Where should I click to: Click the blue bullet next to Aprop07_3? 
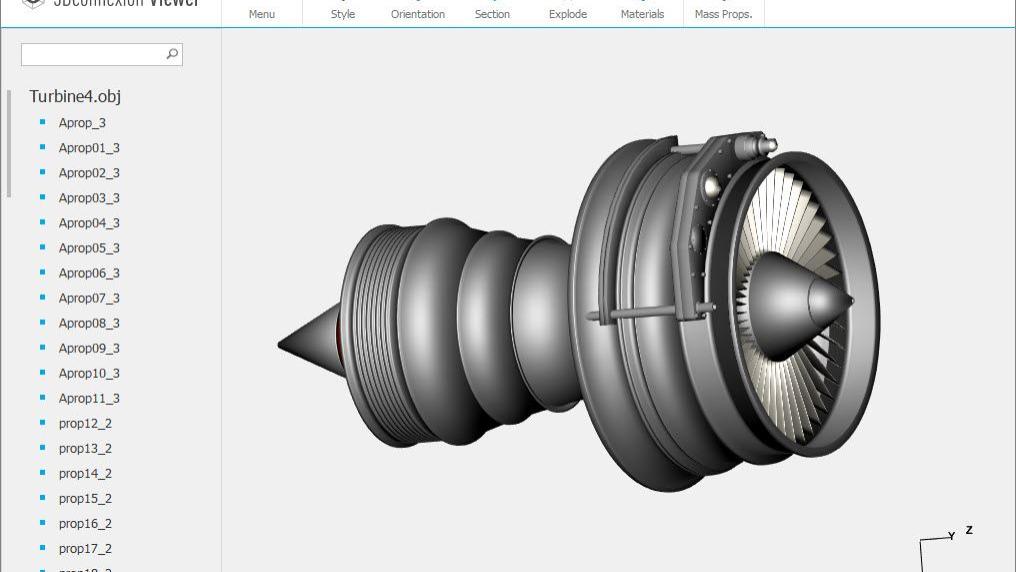[x=43, y=297]
